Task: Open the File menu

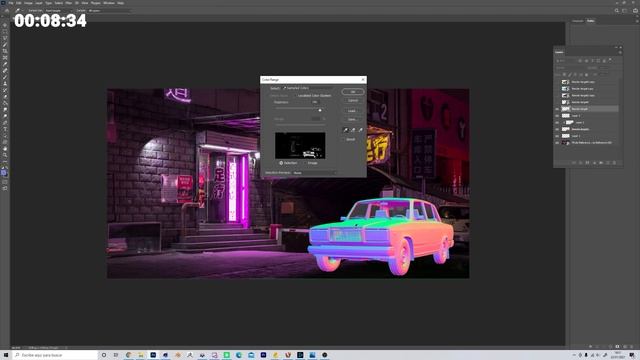Action: point(11,3)
